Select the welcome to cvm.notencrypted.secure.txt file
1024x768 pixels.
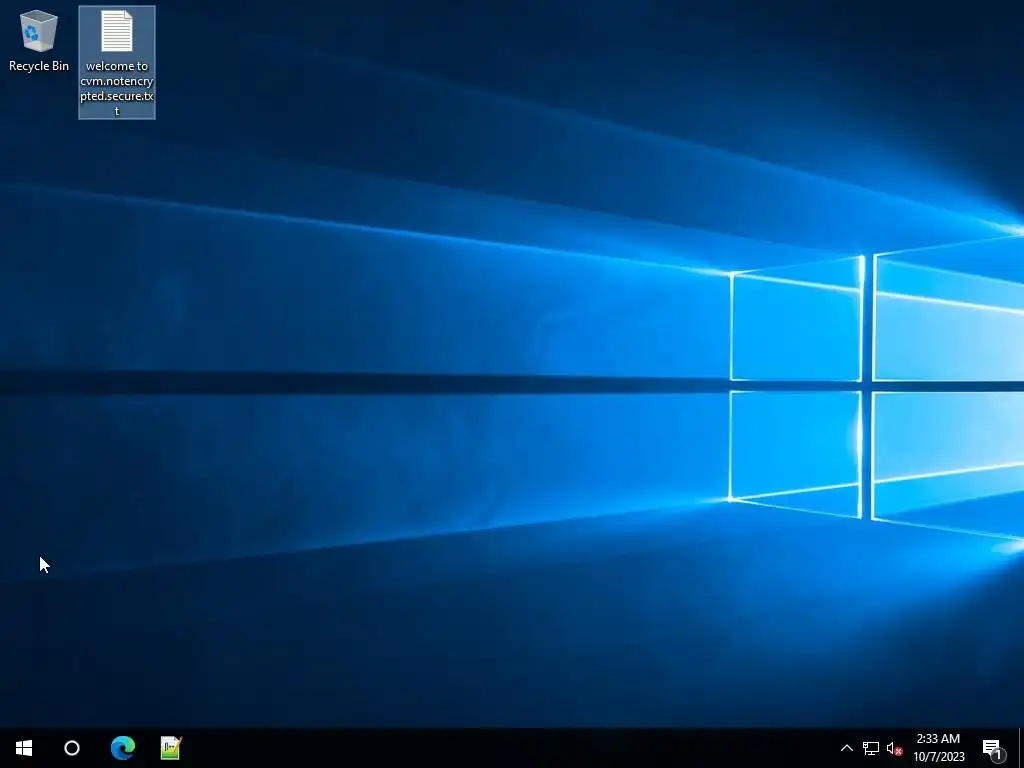click(x=117, y=63)
